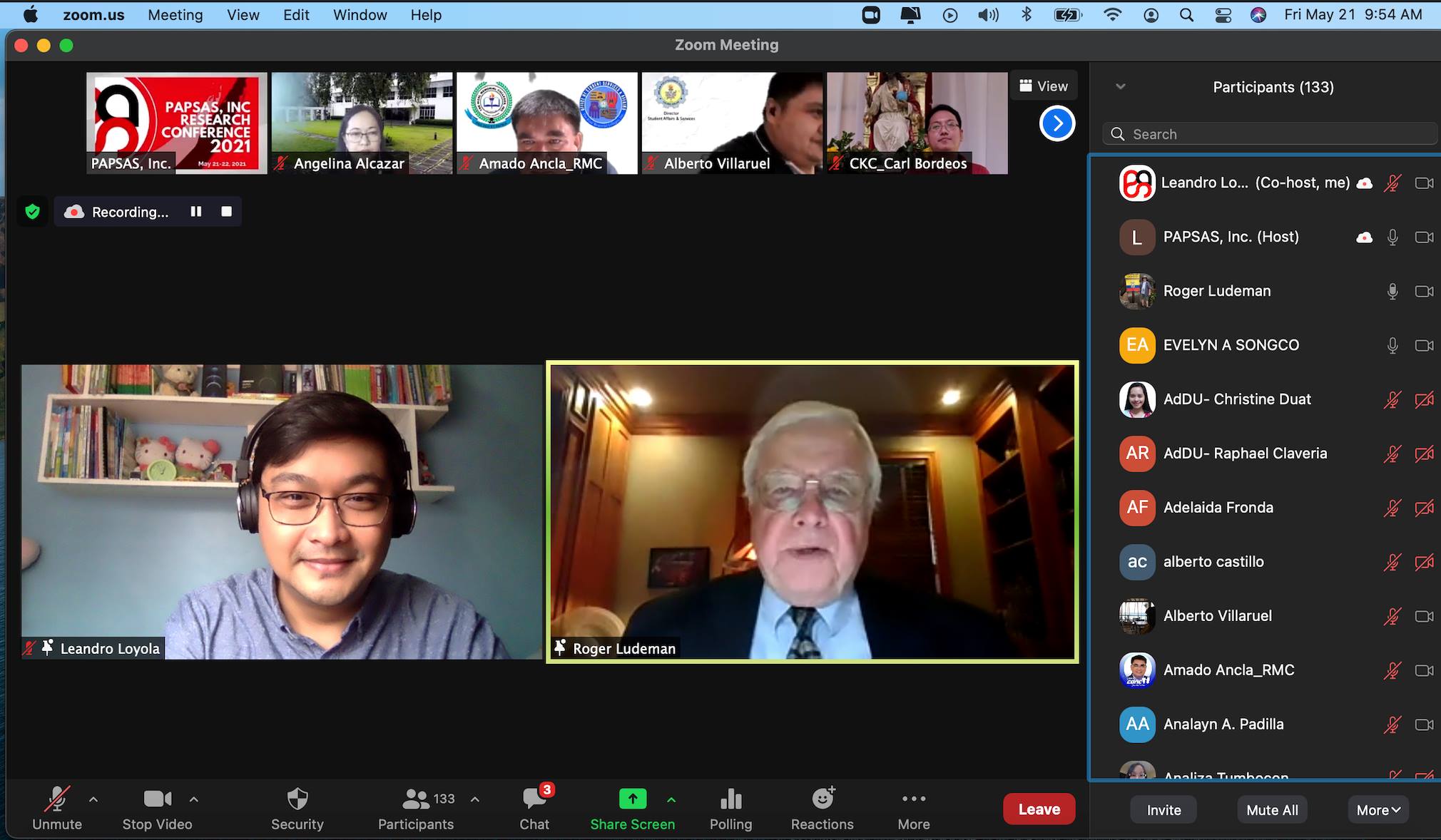Click the Siri icon in the menu bar
This screenshot has height=840, width=1441.
pyautogui.click(x=1258, y=15)
